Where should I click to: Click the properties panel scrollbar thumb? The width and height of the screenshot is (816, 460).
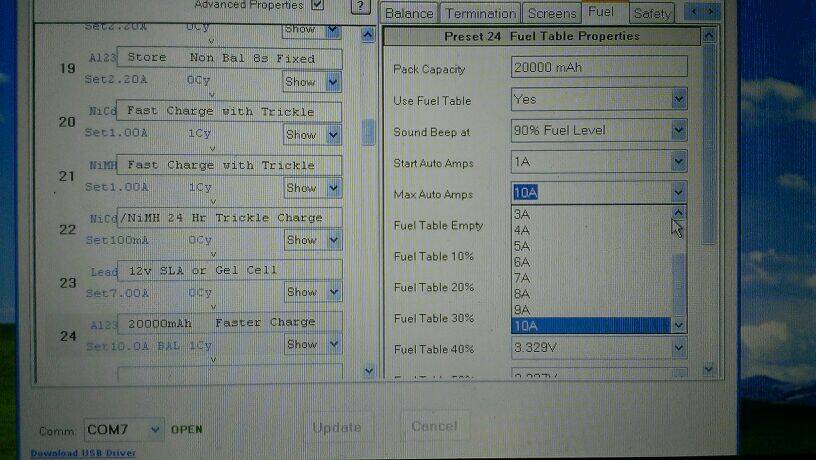(x=709, y=144)
